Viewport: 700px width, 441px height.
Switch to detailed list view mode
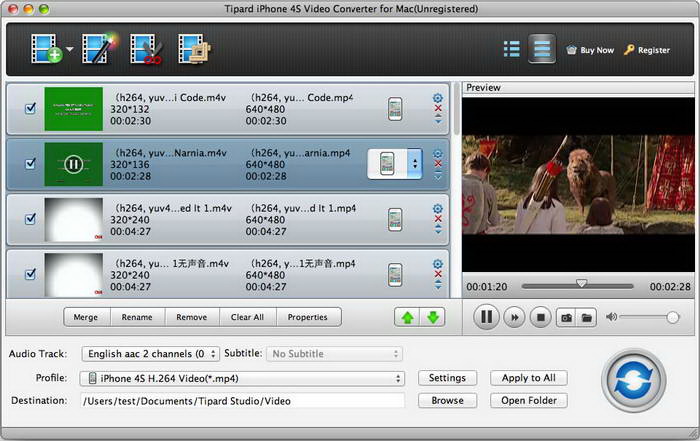pos(541,48)
